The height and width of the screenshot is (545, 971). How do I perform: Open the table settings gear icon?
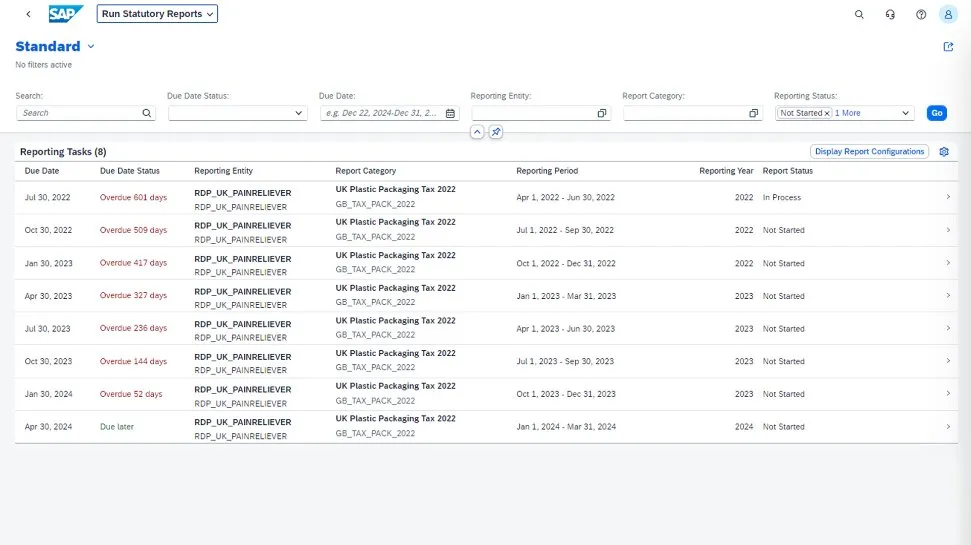[944, 152]
